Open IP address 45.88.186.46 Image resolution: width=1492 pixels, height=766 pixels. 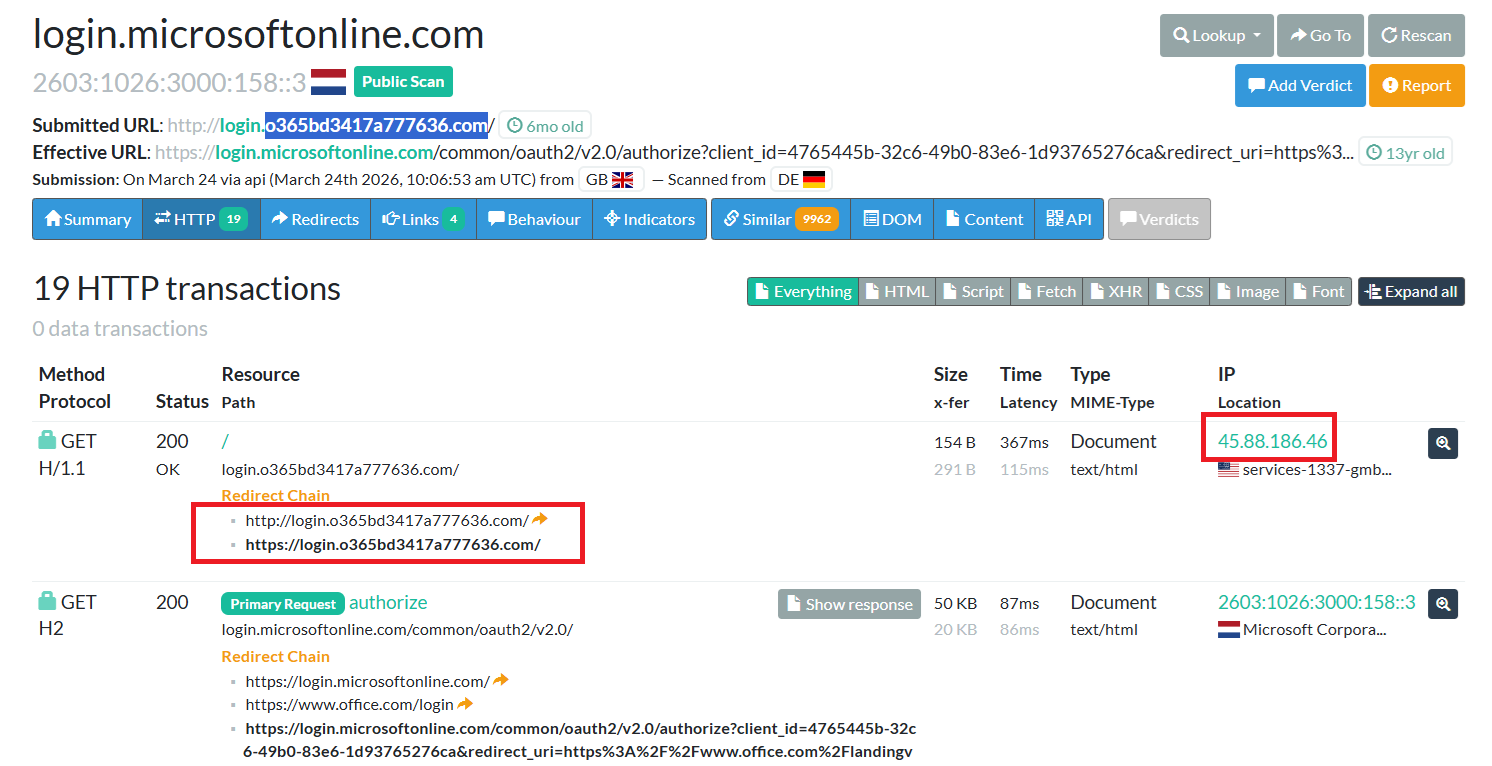pos(1272,441)
